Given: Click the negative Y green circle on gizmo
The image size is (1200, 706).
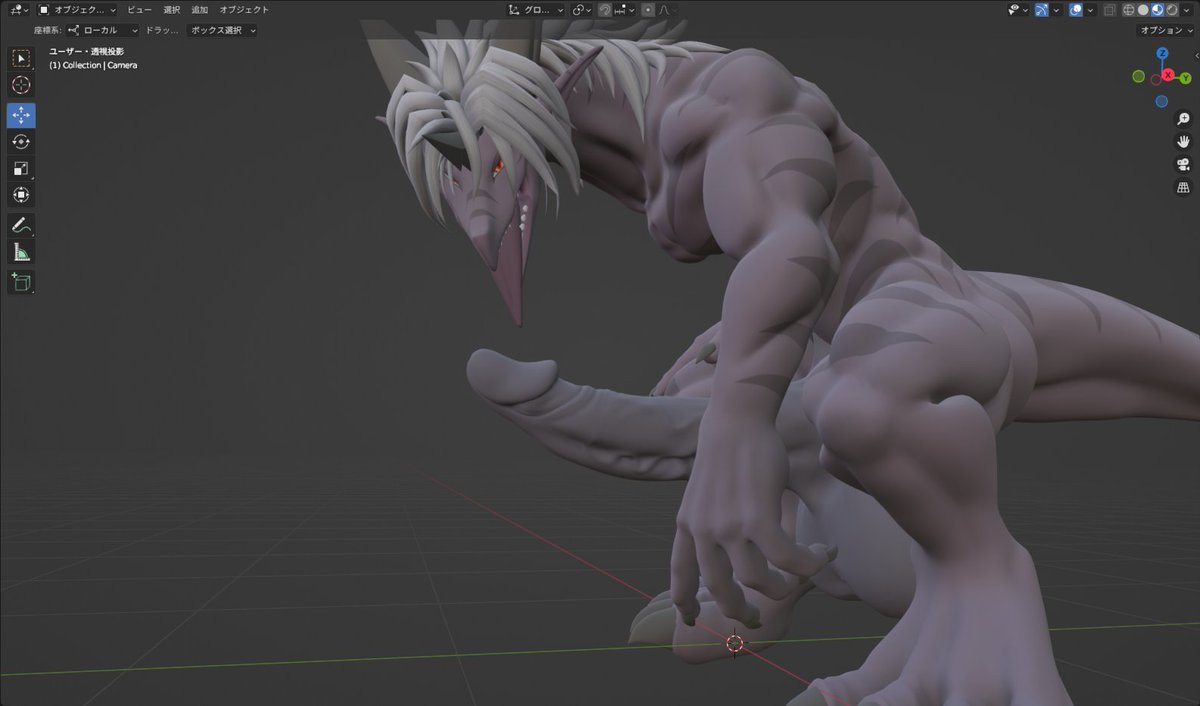Looking at the screenshot, I should coord(1138,77).
